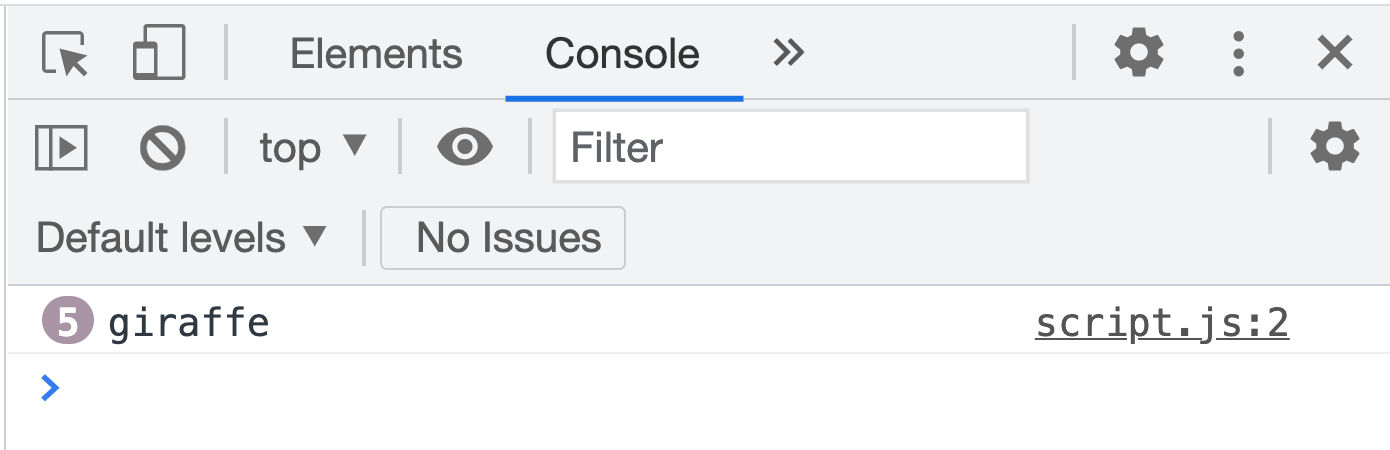This screenshot has width=1390, height=450.
Task: Toggle the device toolbar icon
Action: click(x=159, y=53)
